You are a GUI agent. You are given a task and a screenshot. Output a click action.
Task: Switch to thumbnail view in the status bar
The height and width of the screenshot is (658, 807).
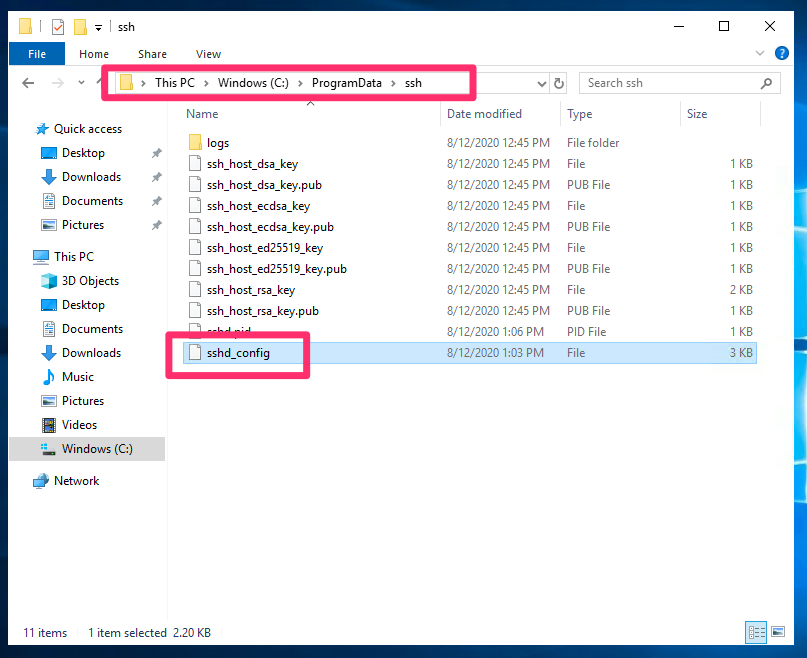click(778, 632)
